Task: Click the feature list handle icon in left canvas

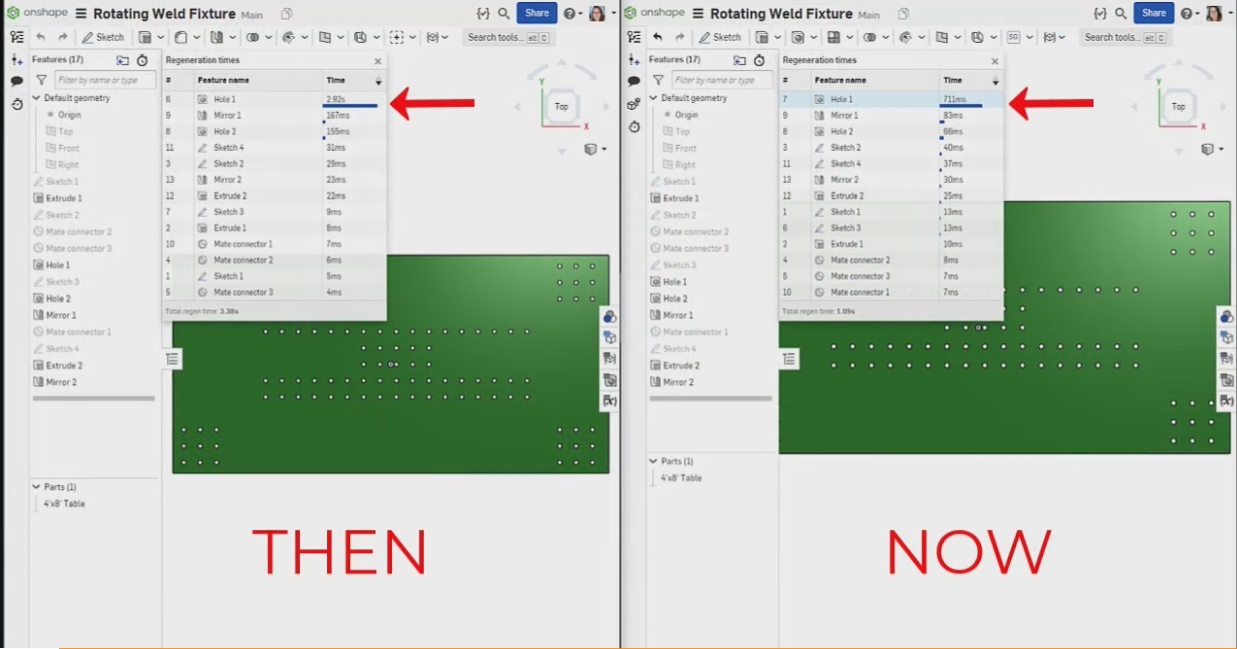Action: 172,359
